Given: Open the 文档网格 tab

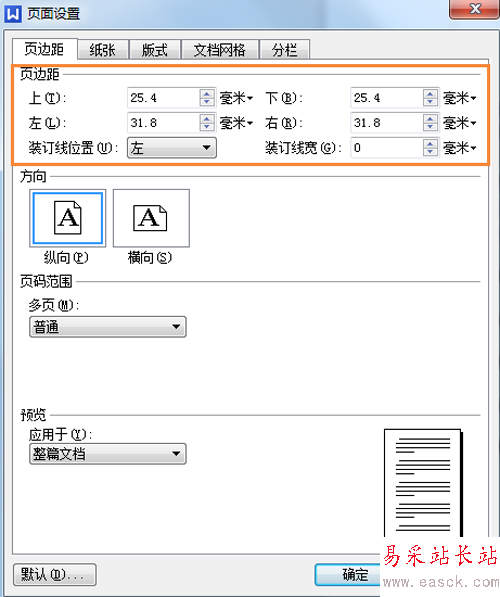Looking at the screenshot, I should 220,50.
